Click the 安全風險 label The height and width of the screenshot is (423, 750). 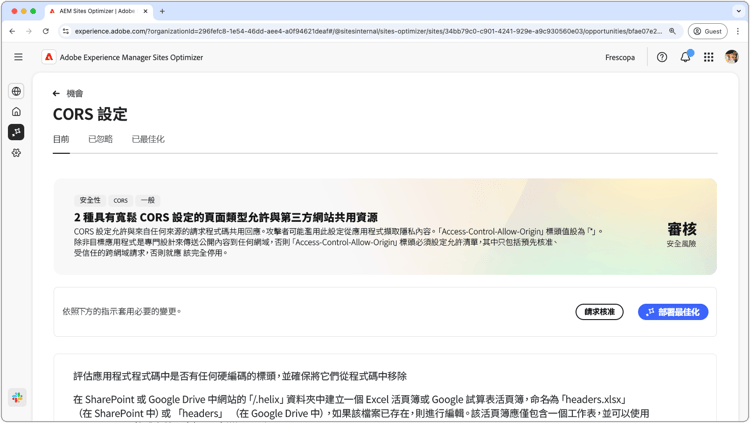[x=682, y=244]
